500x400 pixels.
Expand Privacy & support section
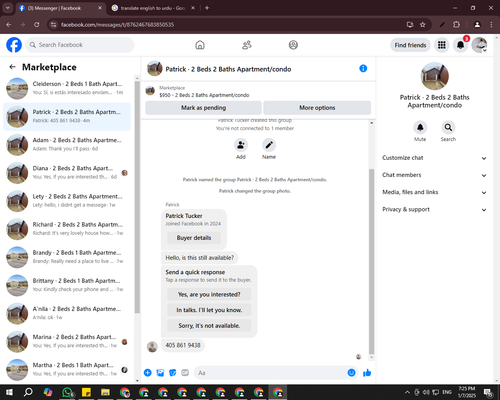tap(434, 210)
